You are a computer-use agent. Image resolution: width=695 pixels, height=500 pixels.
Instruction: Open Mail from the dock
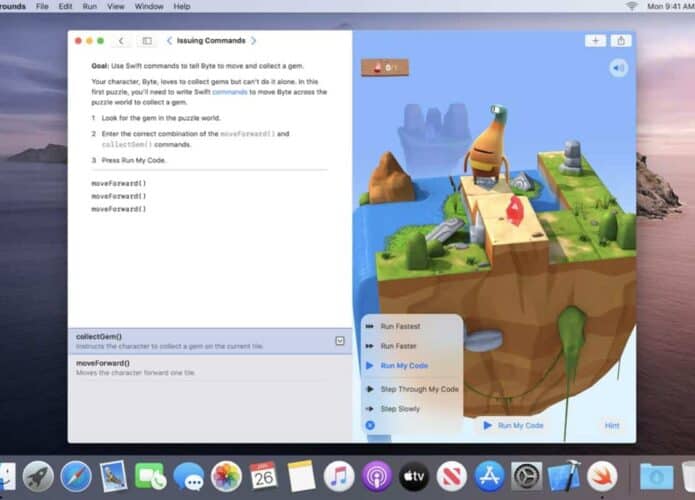click(x=113, y=477)
